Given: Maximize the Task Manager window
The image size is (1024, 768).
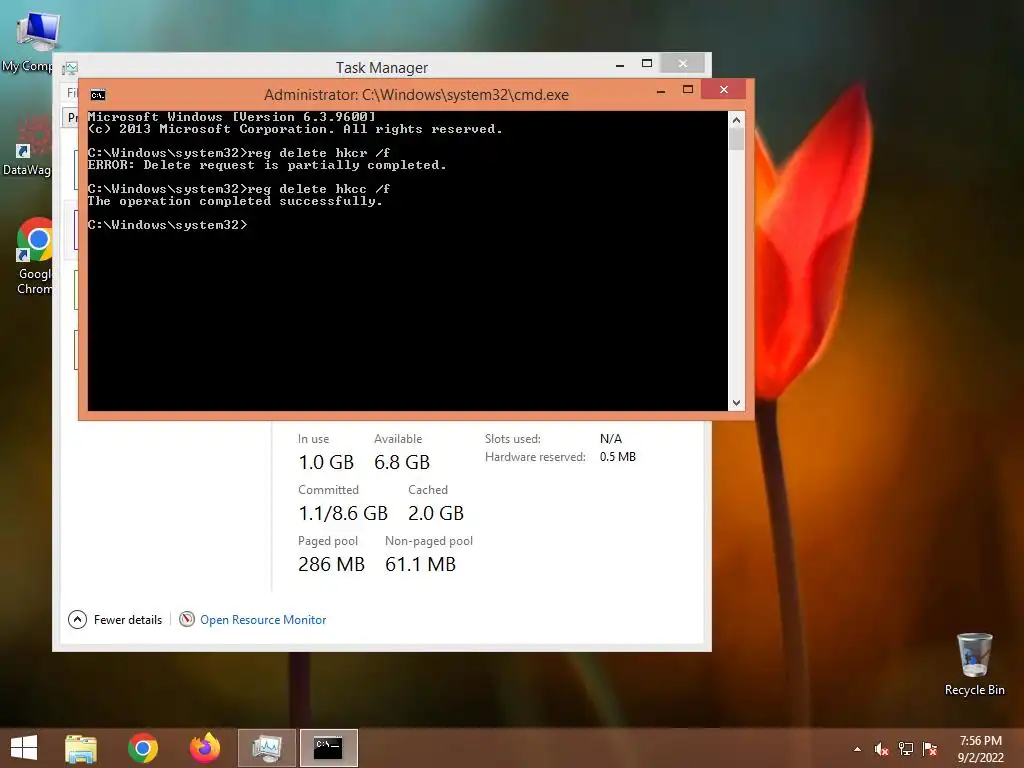Looking at the screenshot, I should (647, 63).
